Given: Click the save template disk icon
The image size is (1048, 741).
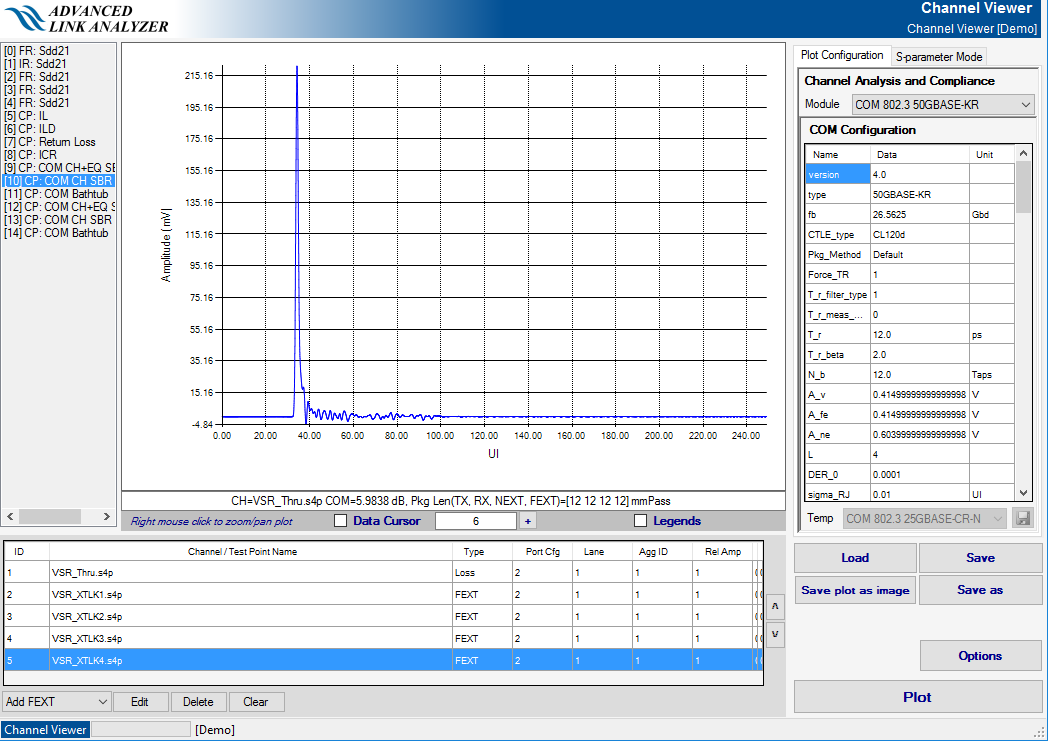Looking at the screenshot, I should [1022, 518].
